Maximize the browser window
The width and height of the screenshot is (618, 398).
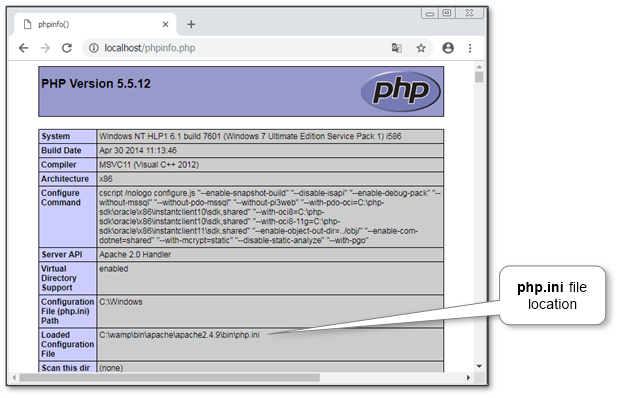pyautogui.click(x=447, y=13)
